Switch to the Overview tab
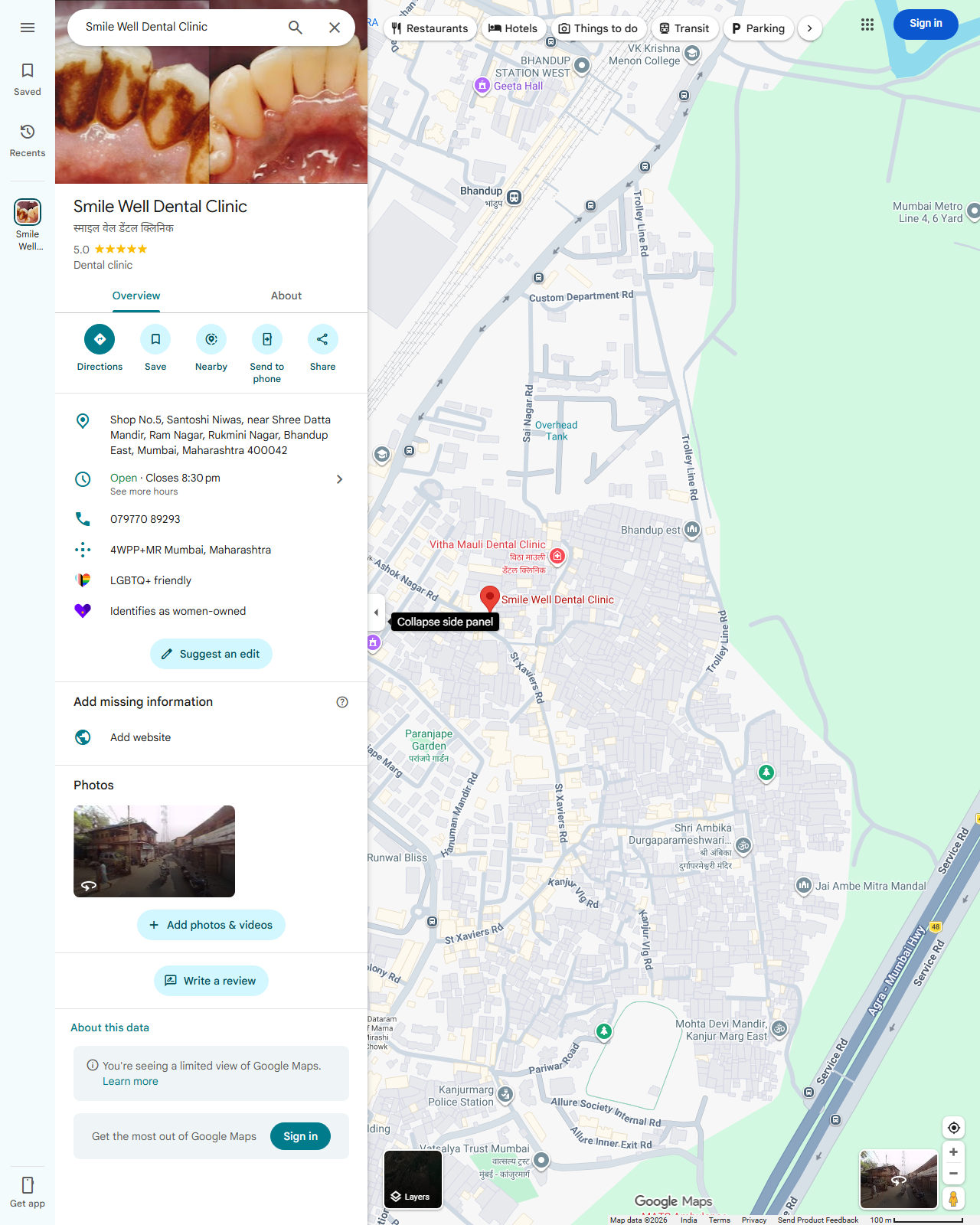 click(x=136, y=296)
